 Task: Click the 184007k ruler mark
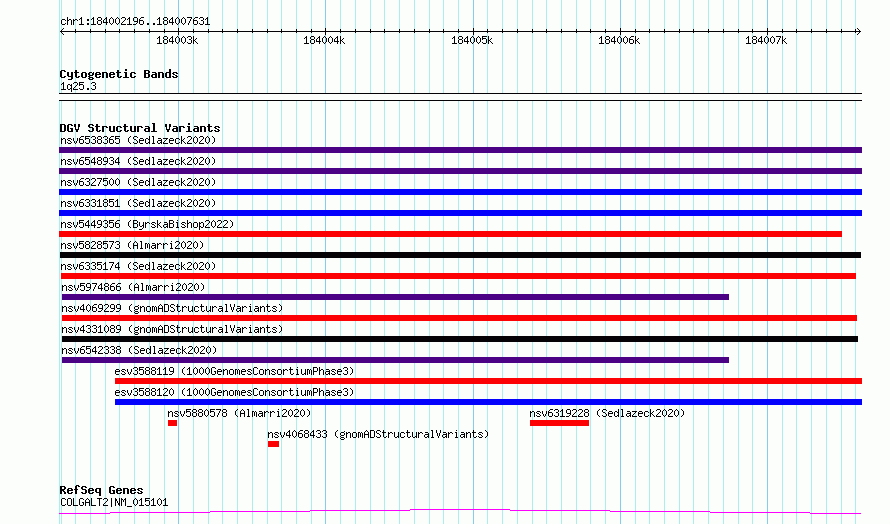766,40
